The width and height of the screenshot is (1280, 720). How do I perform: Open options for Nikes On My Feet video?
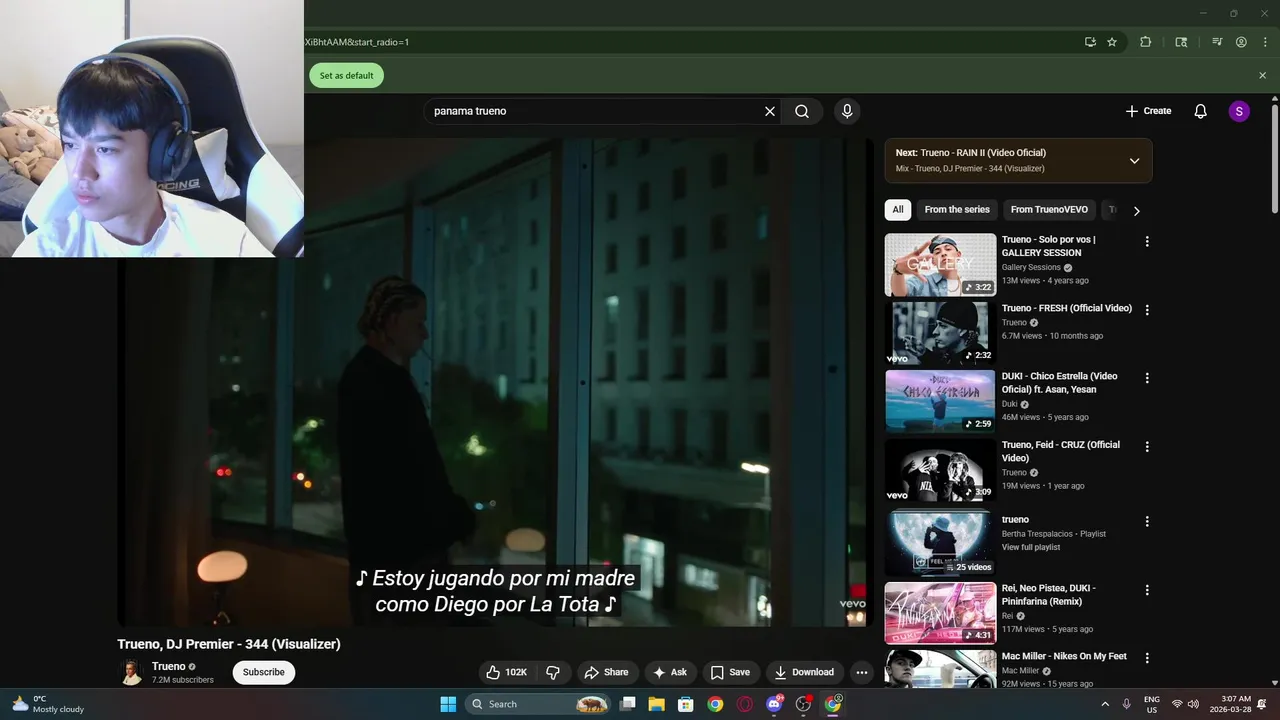[x=1147, y=658]
